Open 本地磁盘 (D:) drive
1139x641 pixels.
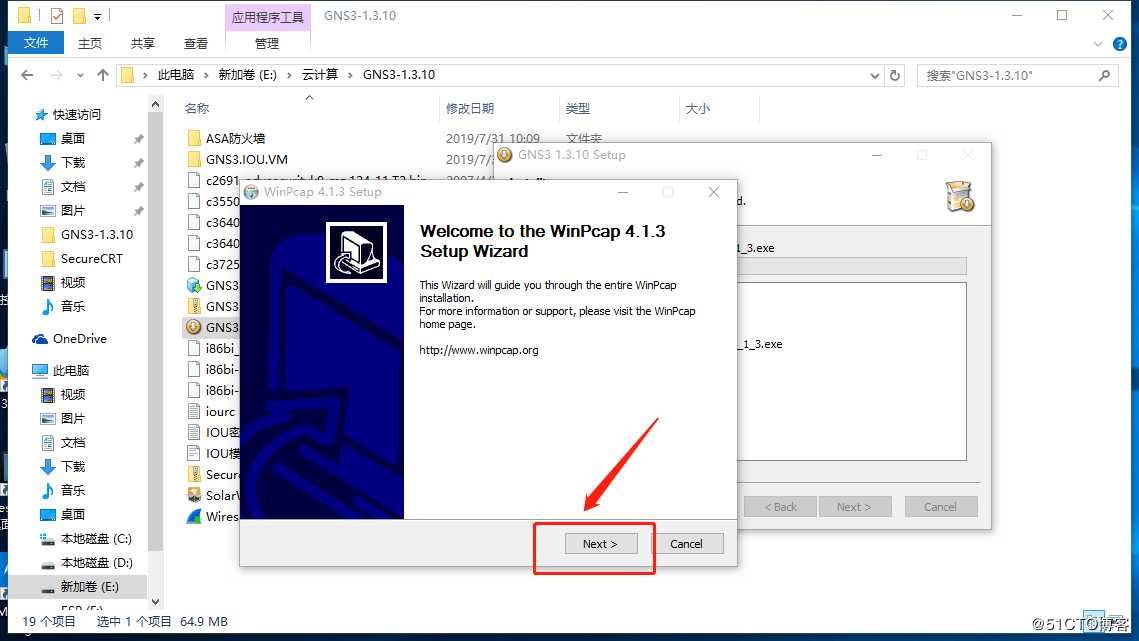pyautogui.click(x=96, y=563)
